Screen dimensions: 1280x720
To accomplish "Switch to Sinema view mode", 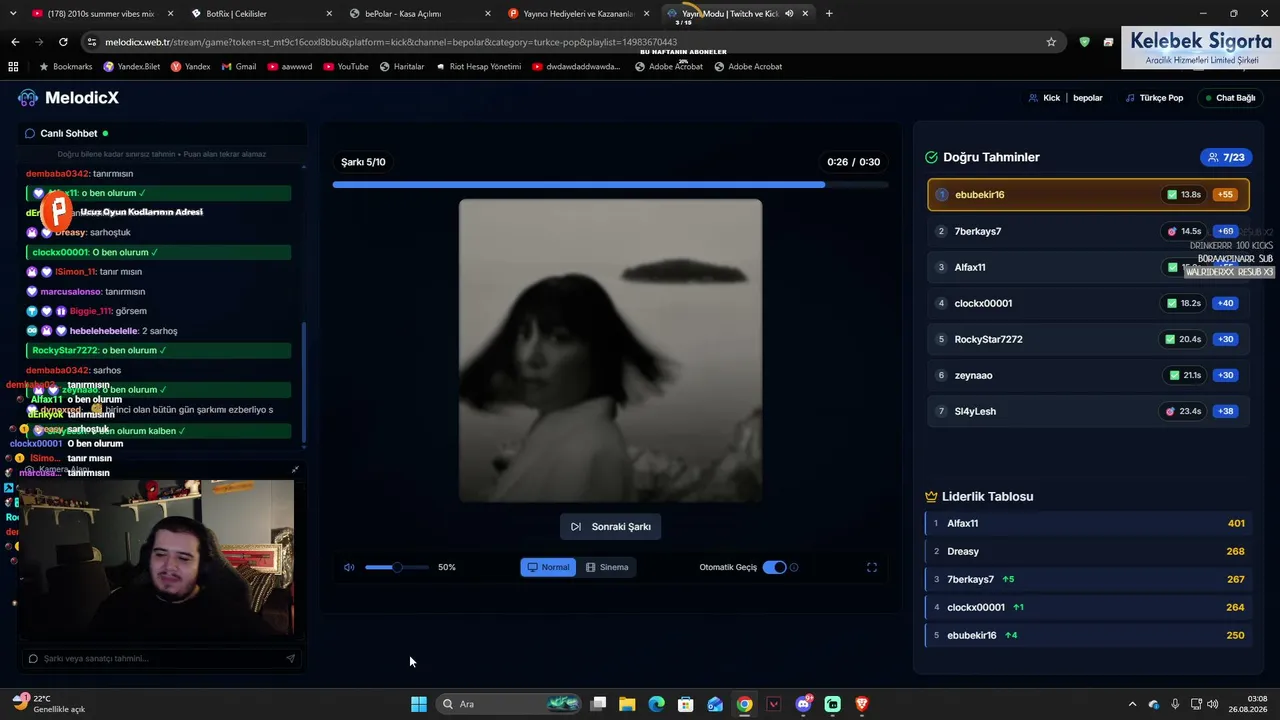I will 607,567.
